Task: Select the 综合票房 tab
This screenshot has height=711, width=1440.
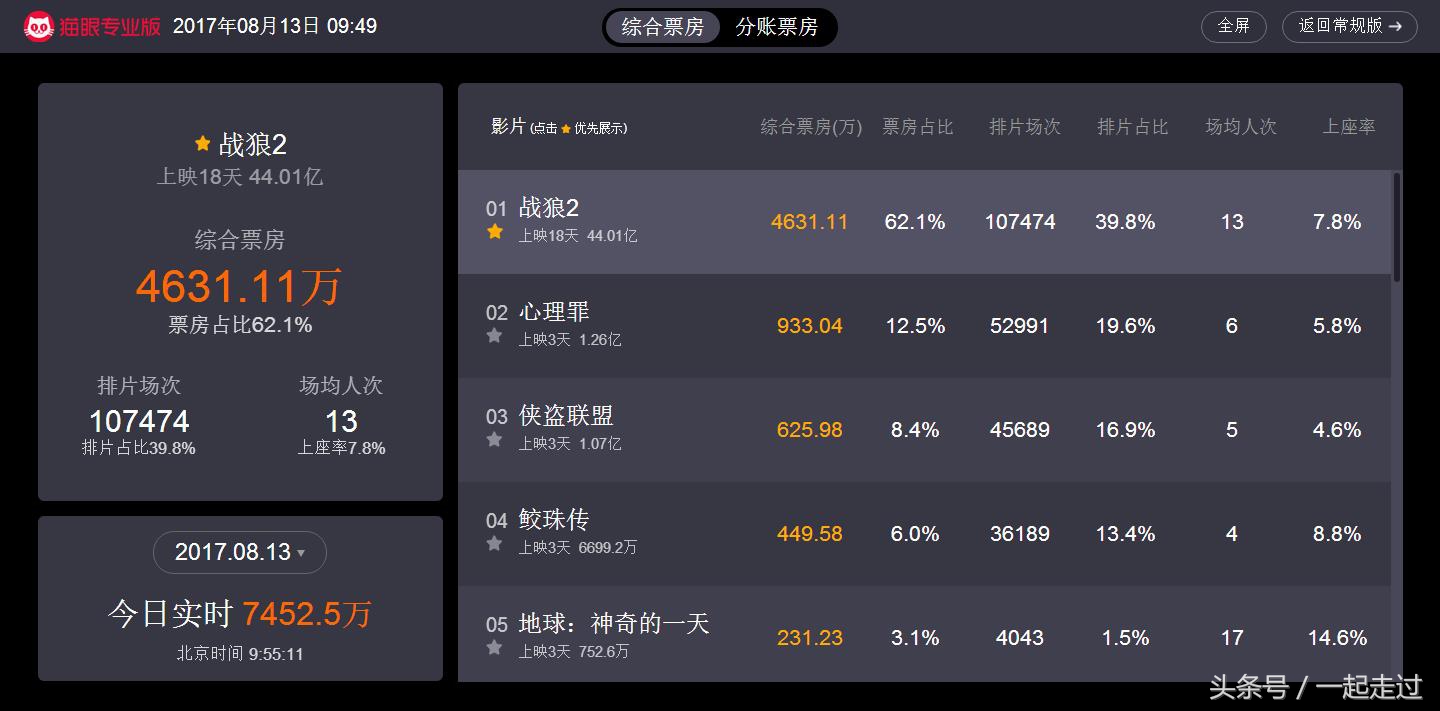Action: click(x=663, y=27)
